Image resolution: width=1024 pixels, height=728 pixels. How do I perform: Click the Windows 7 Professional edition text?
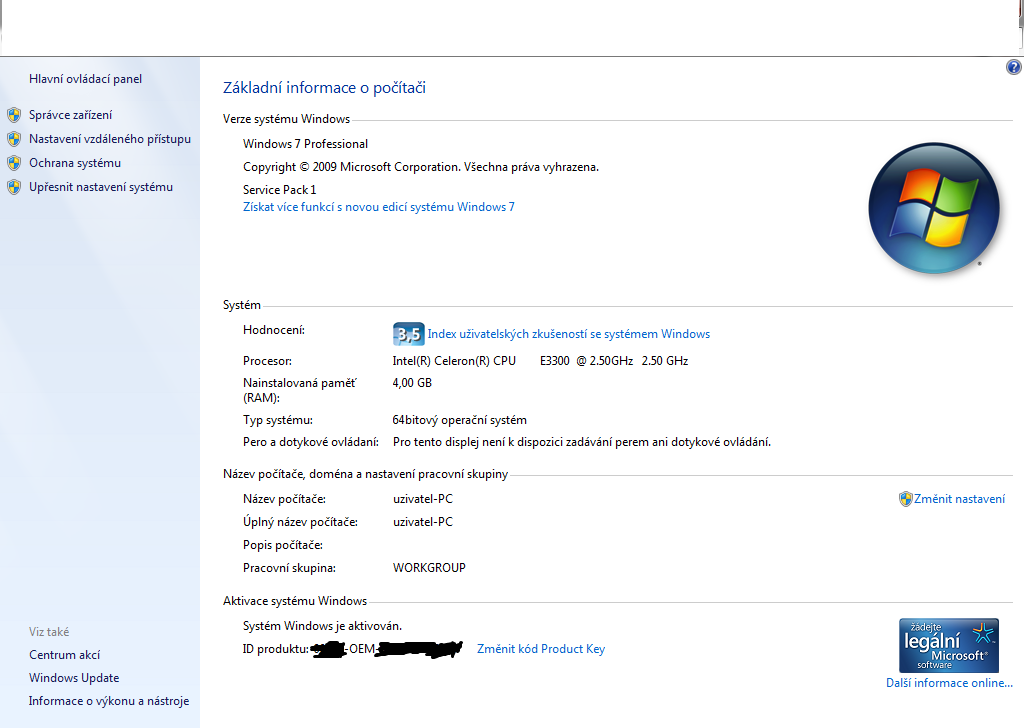pos(306,144)
